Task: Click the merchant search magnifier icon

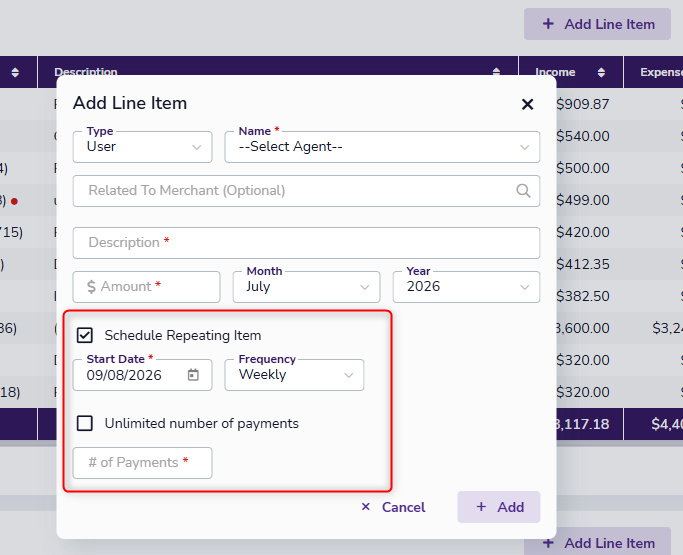Action: point(523,191)
